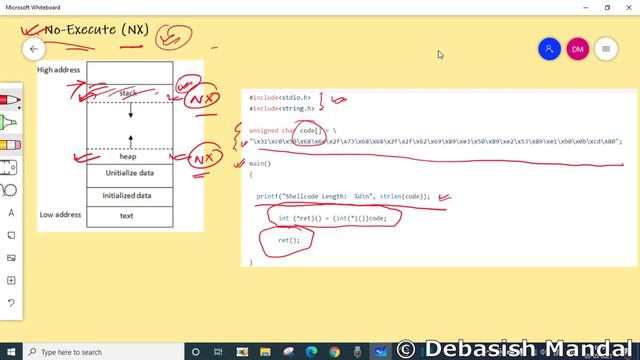Click the 'ret();' line in the code

[289, 240]
